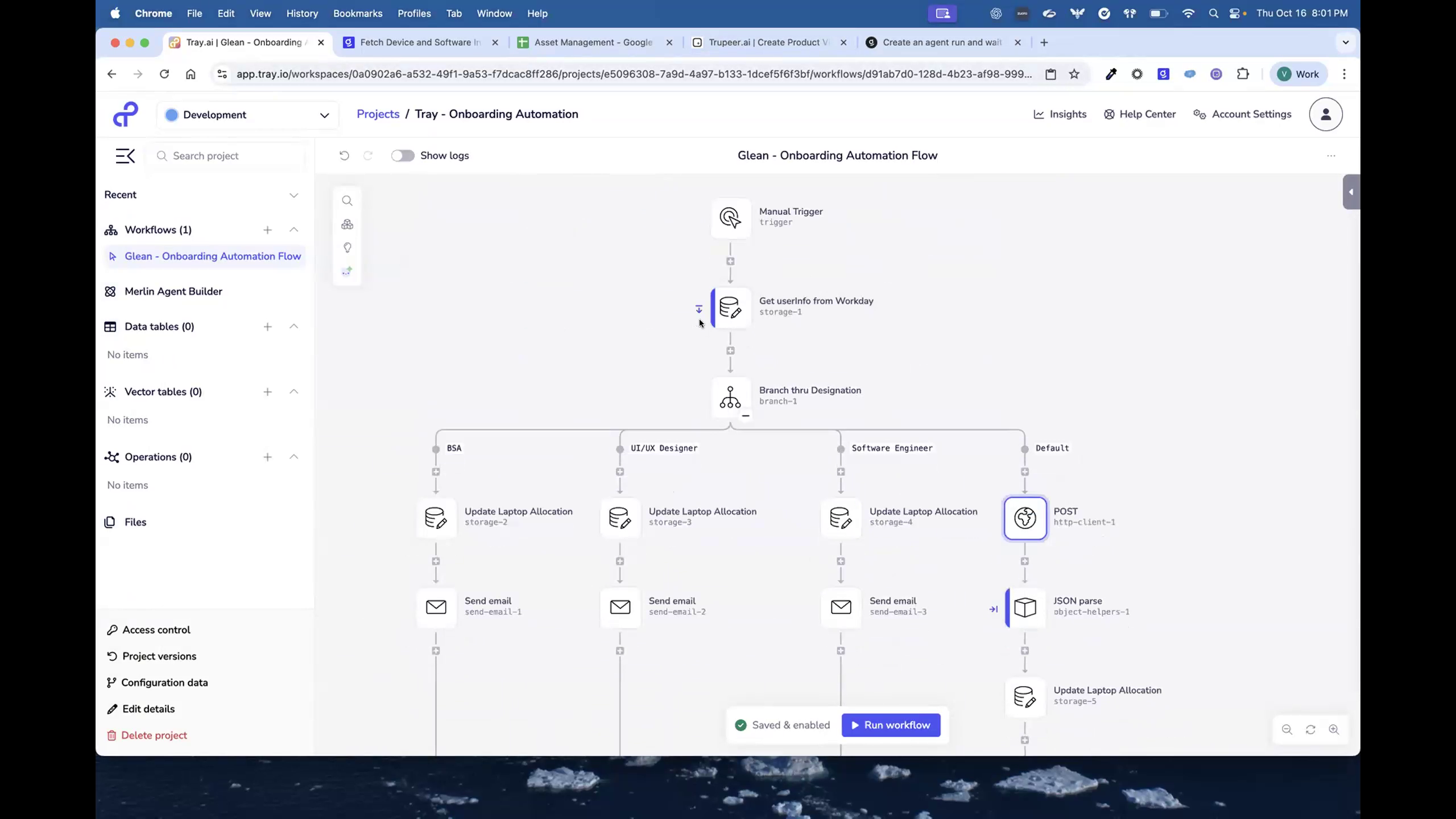The width and height of the screenshot is (1456, 819).
Task: Collapse the Recent section
Action: pos(294,195)
